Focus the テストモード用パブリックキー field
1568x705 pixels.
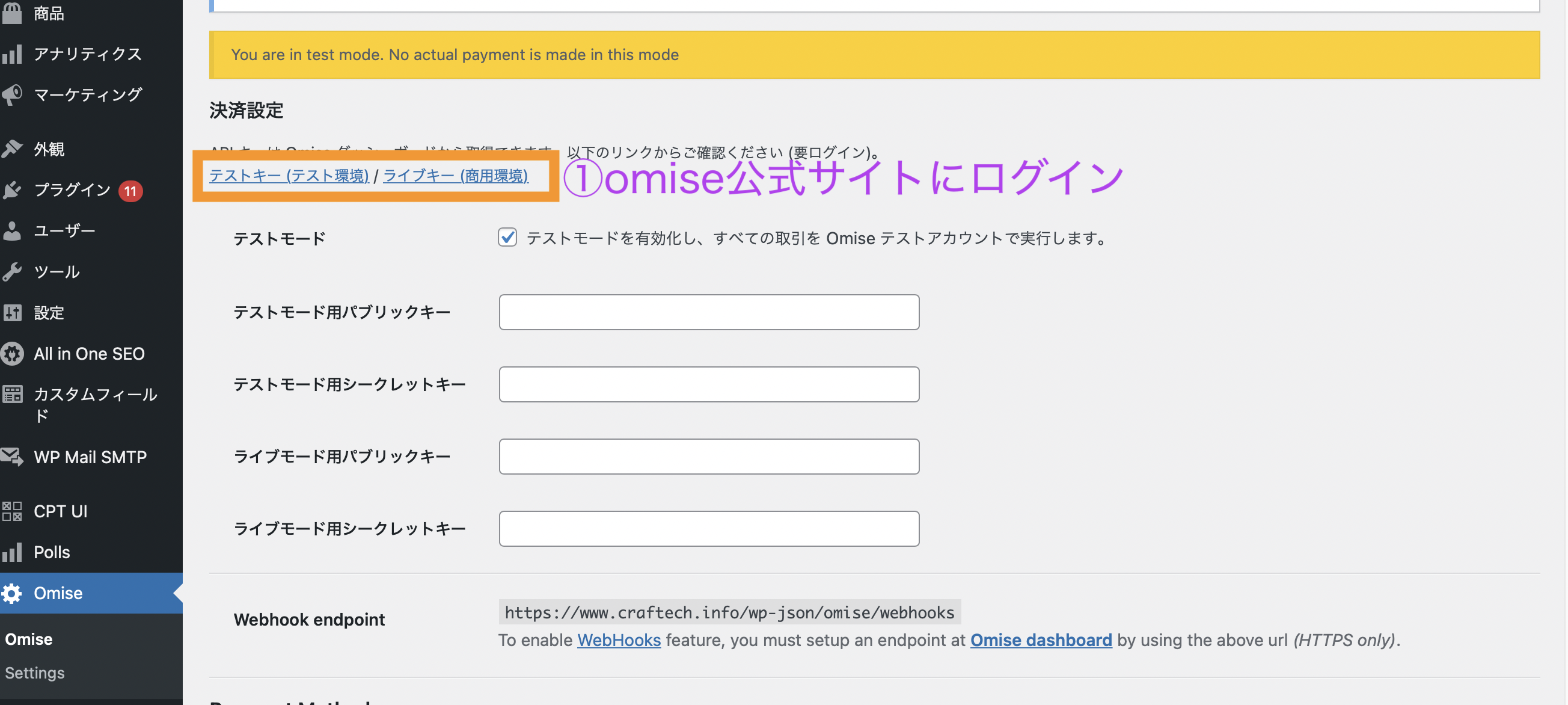pos(708,312)
